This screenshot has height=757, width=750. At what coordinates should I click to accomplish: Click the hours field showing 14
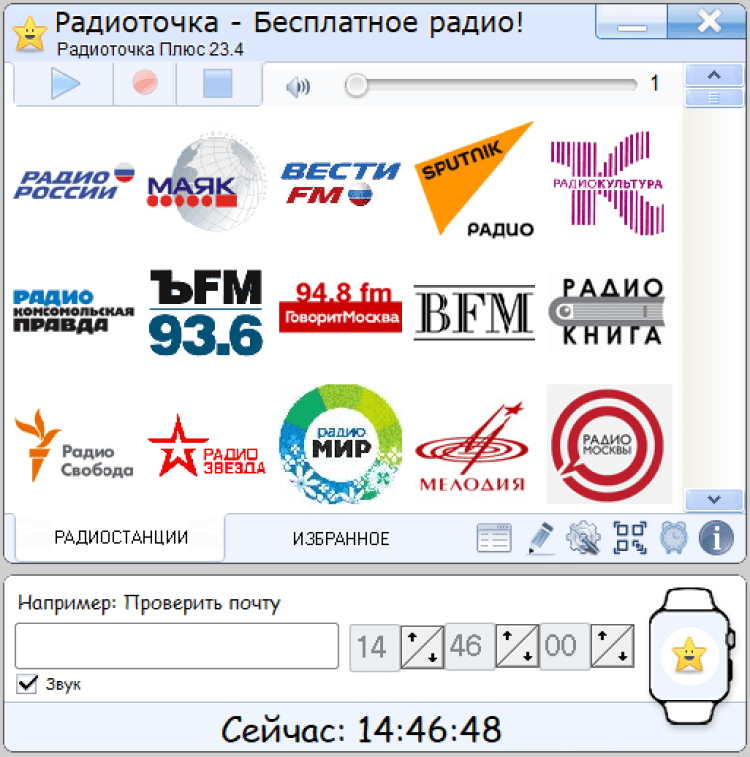pyautogui.click(x=374, y=647)
